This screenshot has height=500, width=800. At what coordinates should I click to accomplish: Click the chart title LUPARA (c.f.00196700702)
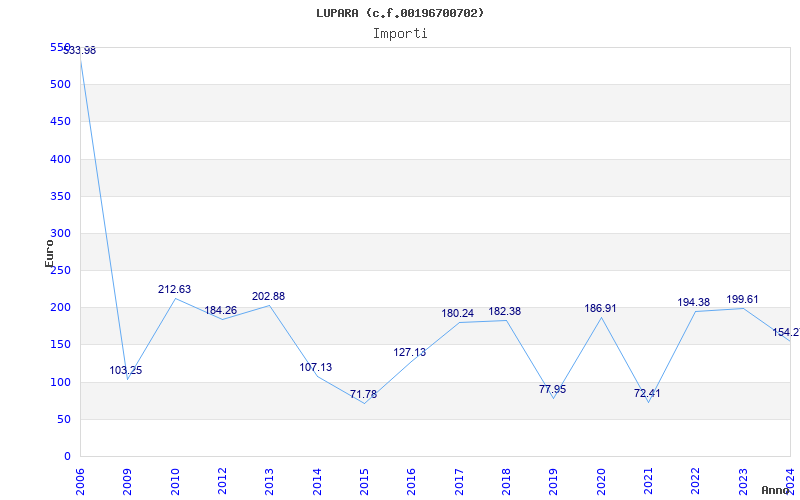(400, 13)
